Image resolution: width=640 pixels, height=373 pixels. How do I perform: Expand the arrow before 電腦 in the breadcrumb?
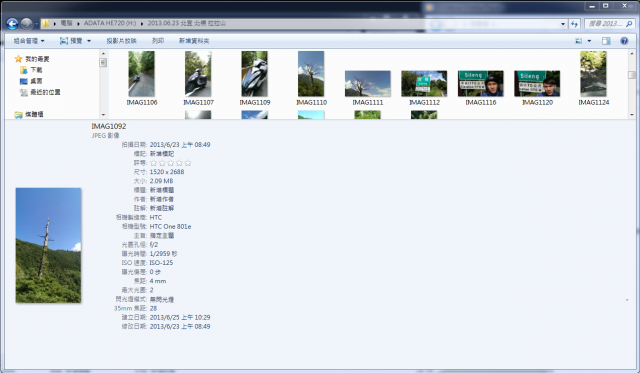(55, 24)
